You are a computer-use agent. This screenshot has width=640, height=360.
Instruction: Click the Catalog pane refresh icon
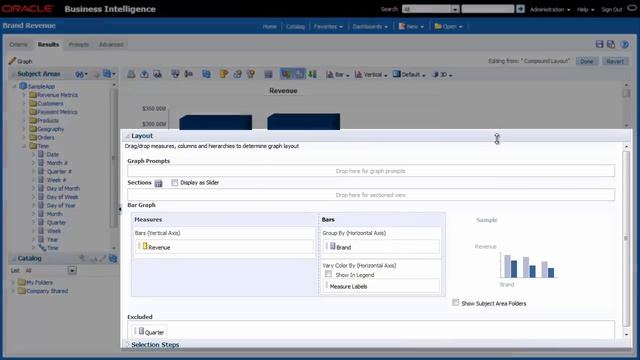click(x=113, y=258)
